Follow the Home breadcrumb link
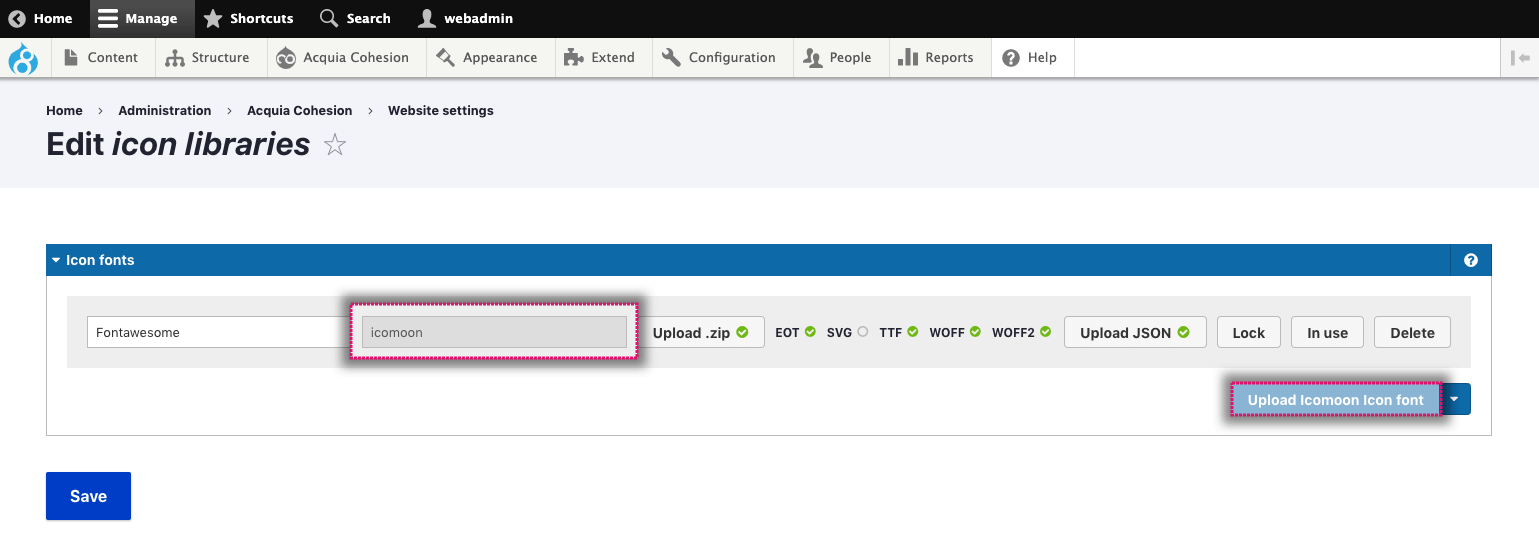 pyautogui.click(x=64, y=110)
